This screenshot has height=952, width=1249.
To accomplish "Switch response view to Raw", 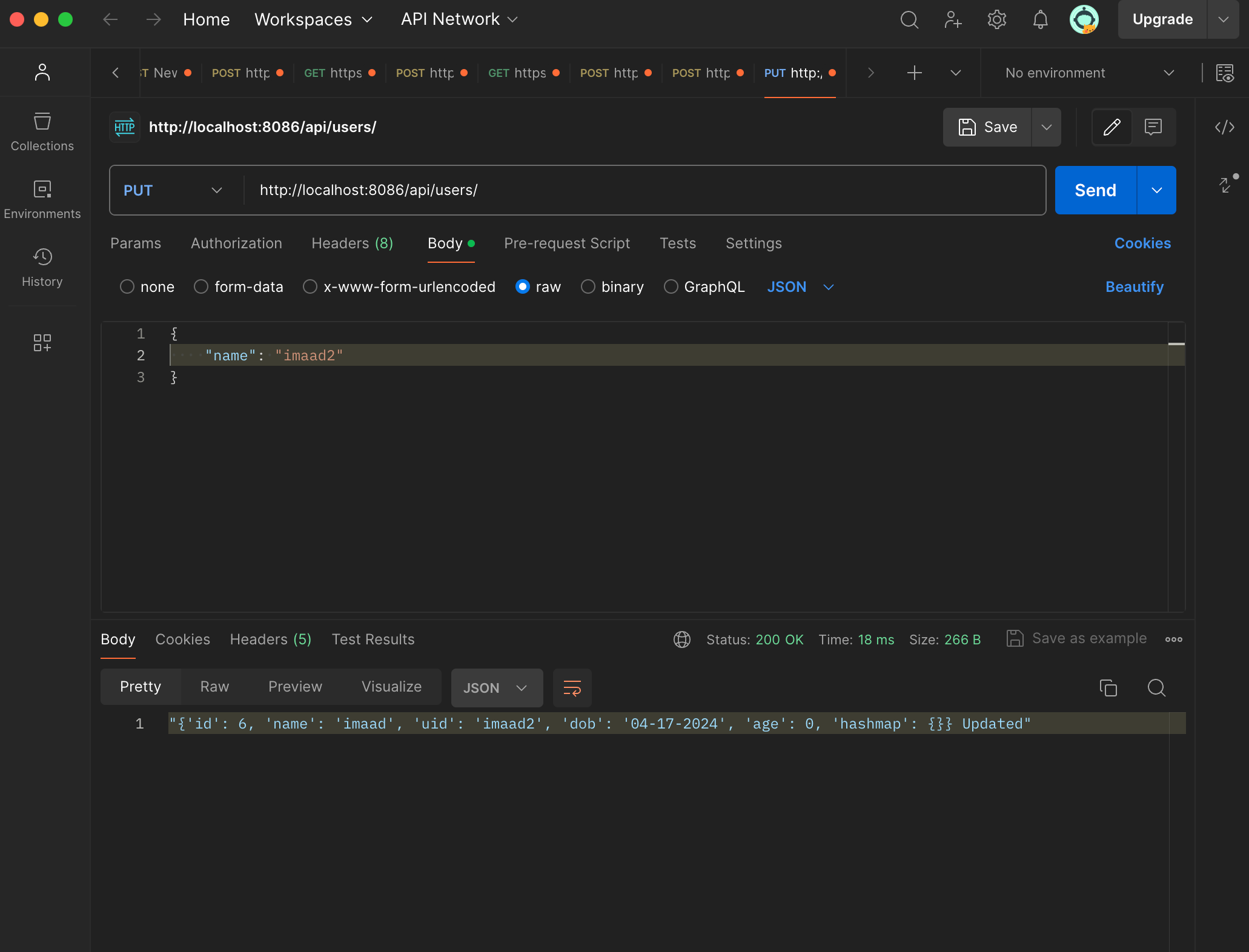I will [x=214, y=687].
